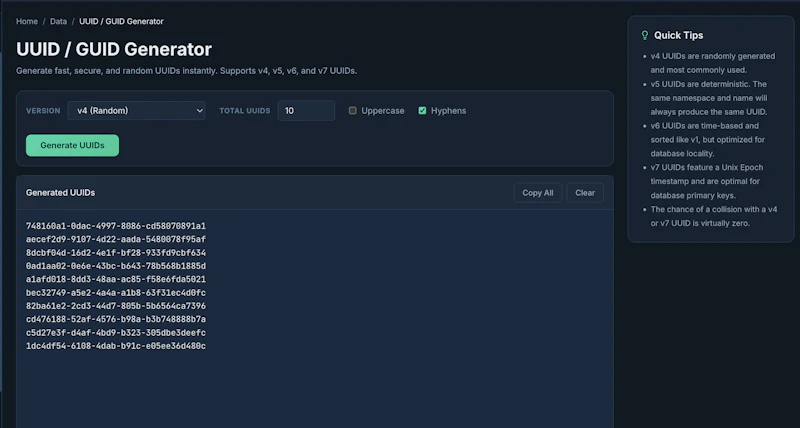800x428 pixels.
Task: Select UUID 8dcbf04d-16d2-4e1f-bf28-933fd9cbf634
Action: pyautogui.click(x=116, y=253)
